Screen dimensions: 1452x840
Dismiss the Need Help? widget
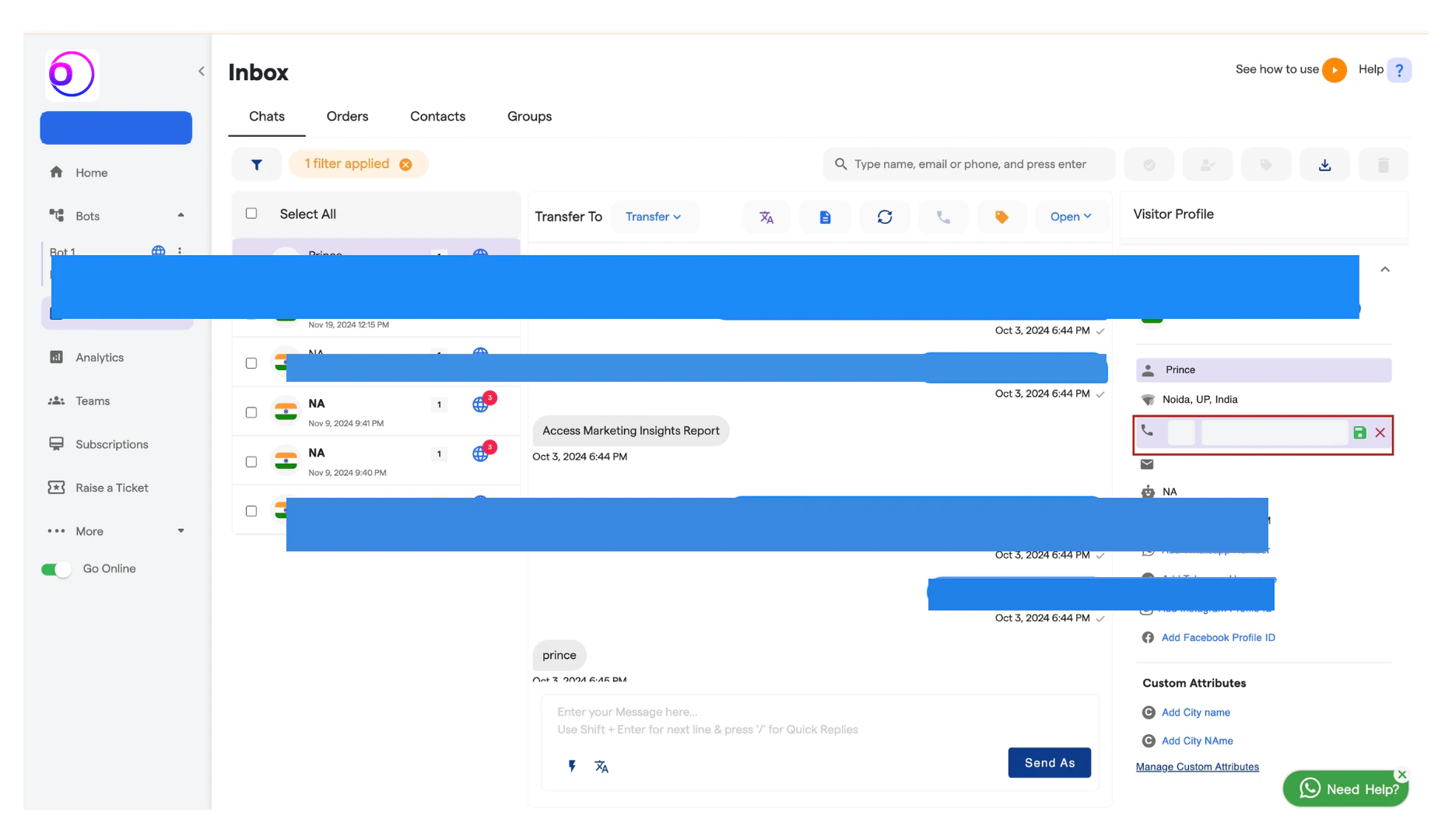[x=1402, y=775]
